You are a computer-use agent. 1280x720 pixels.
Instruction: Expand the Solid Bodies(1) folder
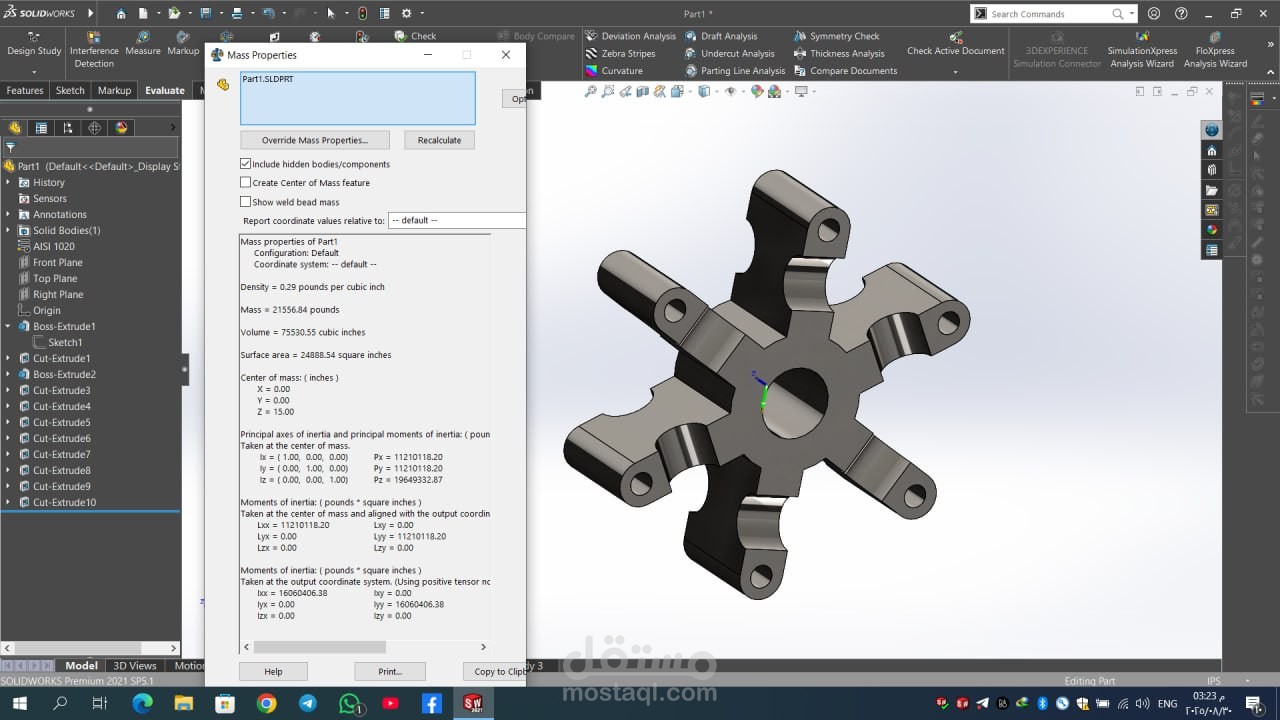pos(9,230)
